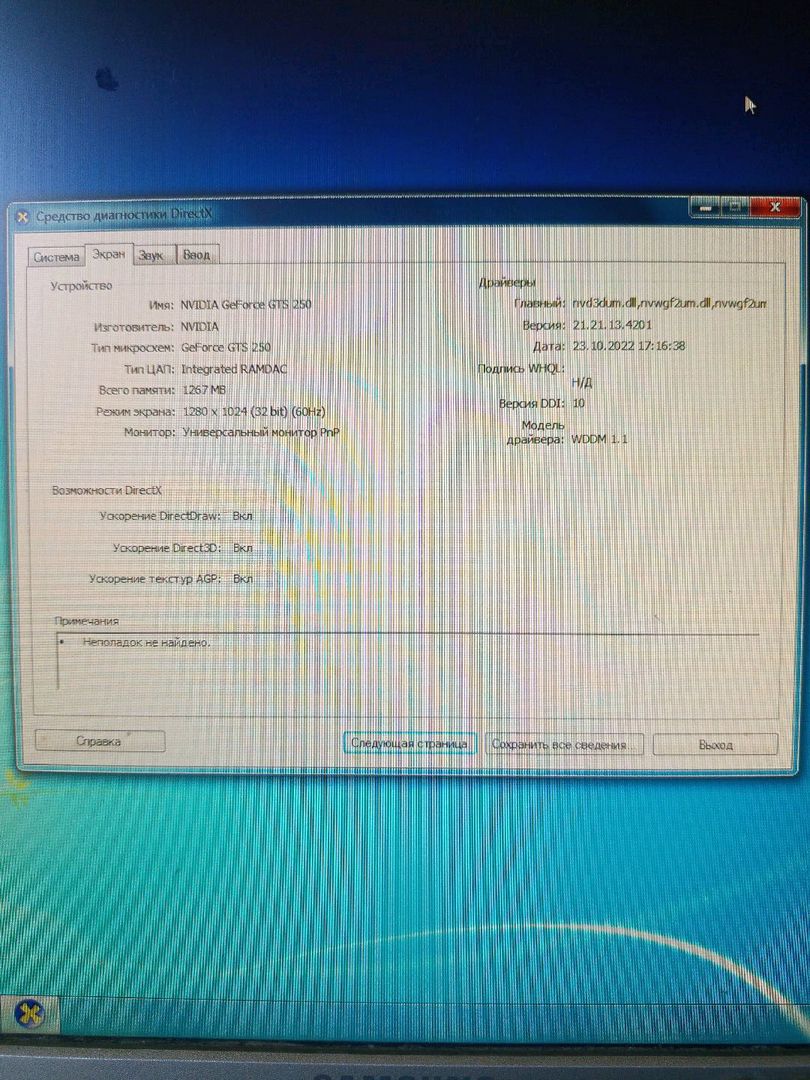Open the Звук tab
The image size is (810, 1080).
pyautogui.click(x=152, y=256)
